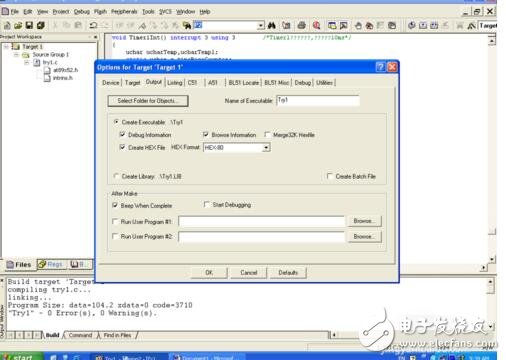Switch to the C51 tab
The image size is (506, 360).
(192, 83)
